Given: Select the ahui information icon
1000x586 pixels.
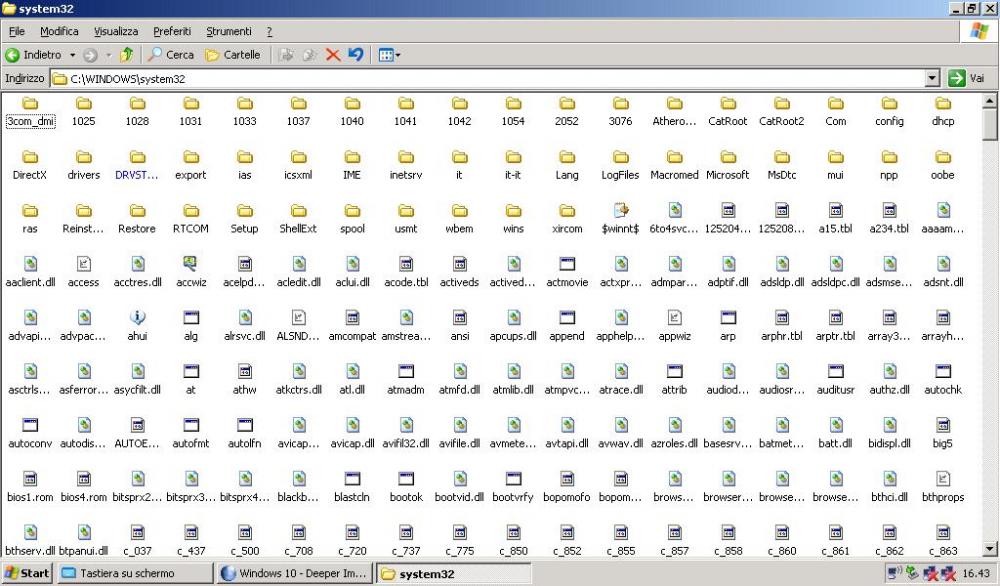Looking at the screenshot, I should pos(137,318).
